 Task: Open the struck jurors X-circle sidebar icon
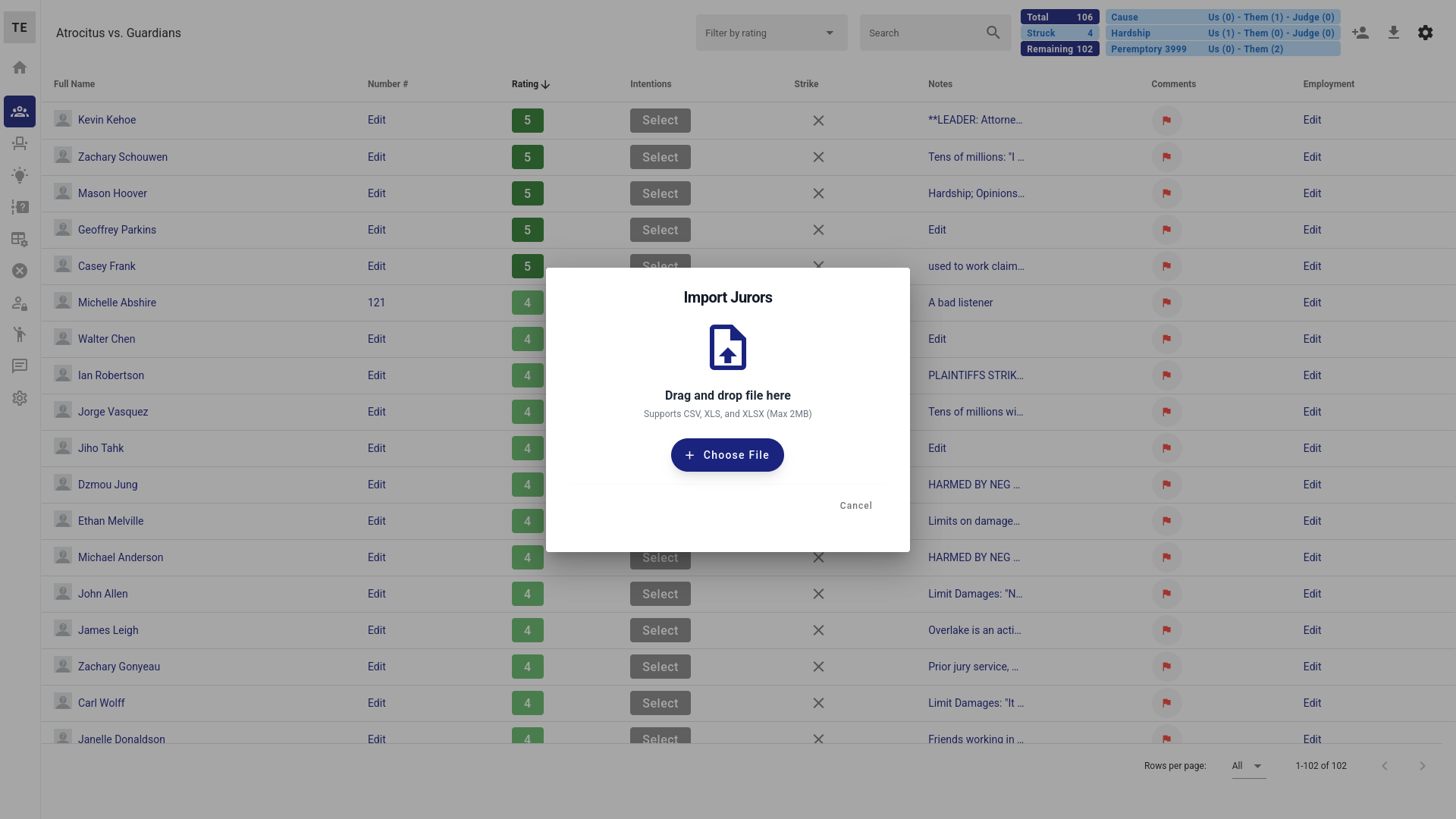point(20,271)
